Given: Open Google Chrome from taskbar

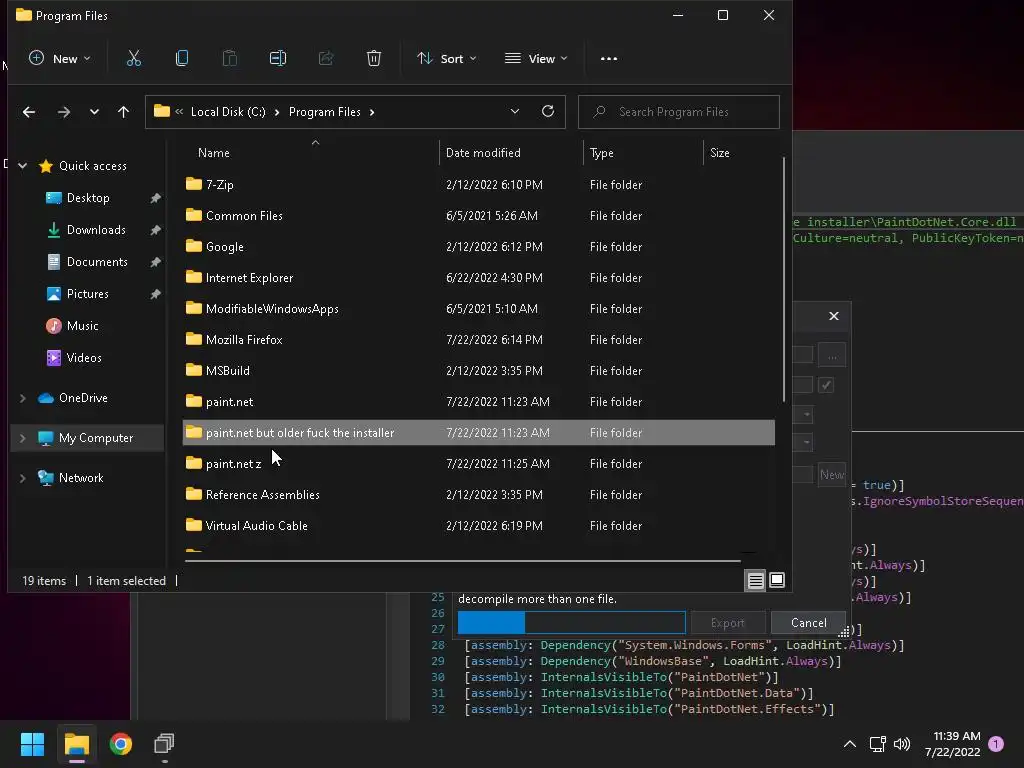Looking at the screenshot, I should [x=121, y=744].
